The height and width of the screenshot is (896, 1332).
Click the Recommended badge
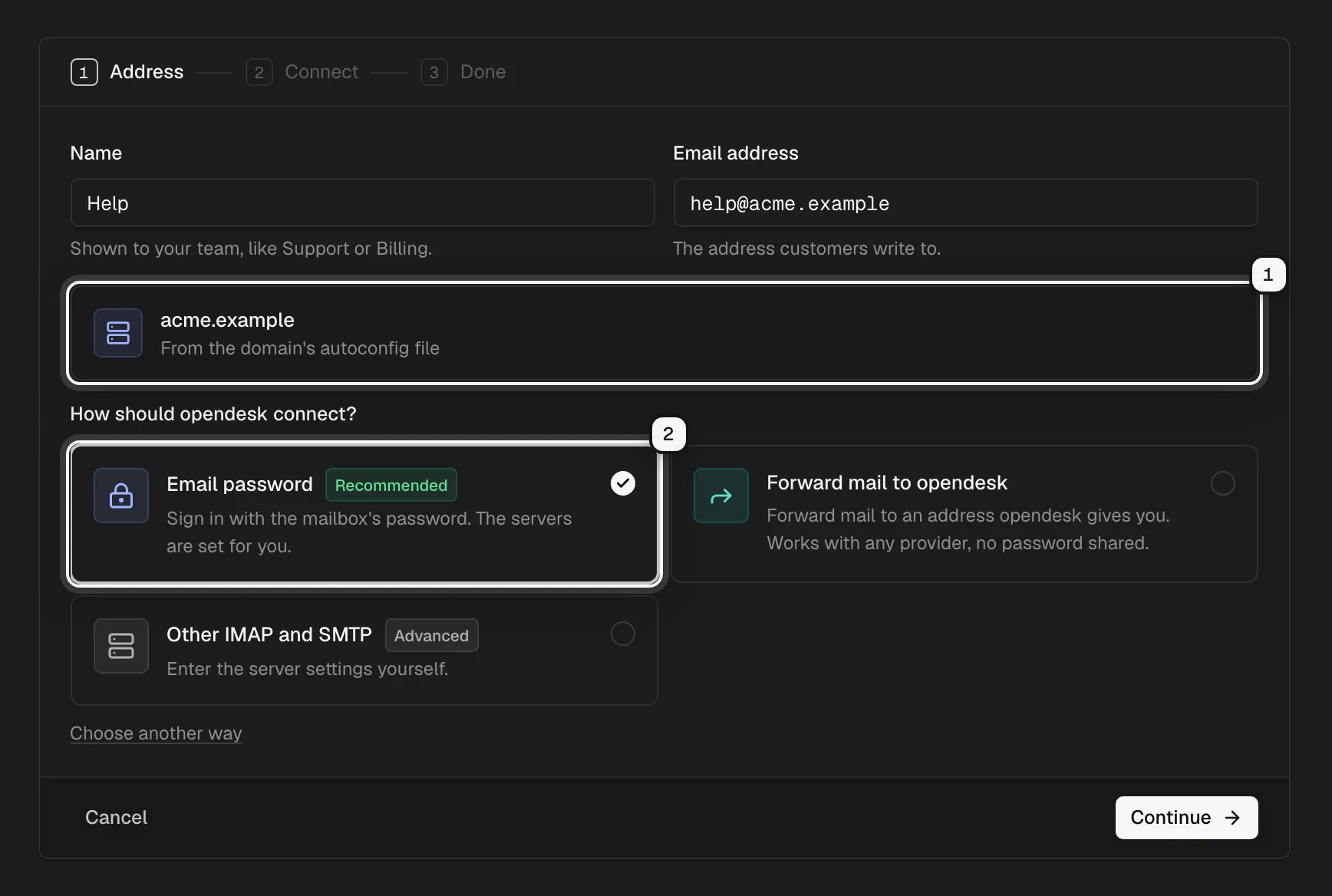pyautogui.click(x=391, y=485)
